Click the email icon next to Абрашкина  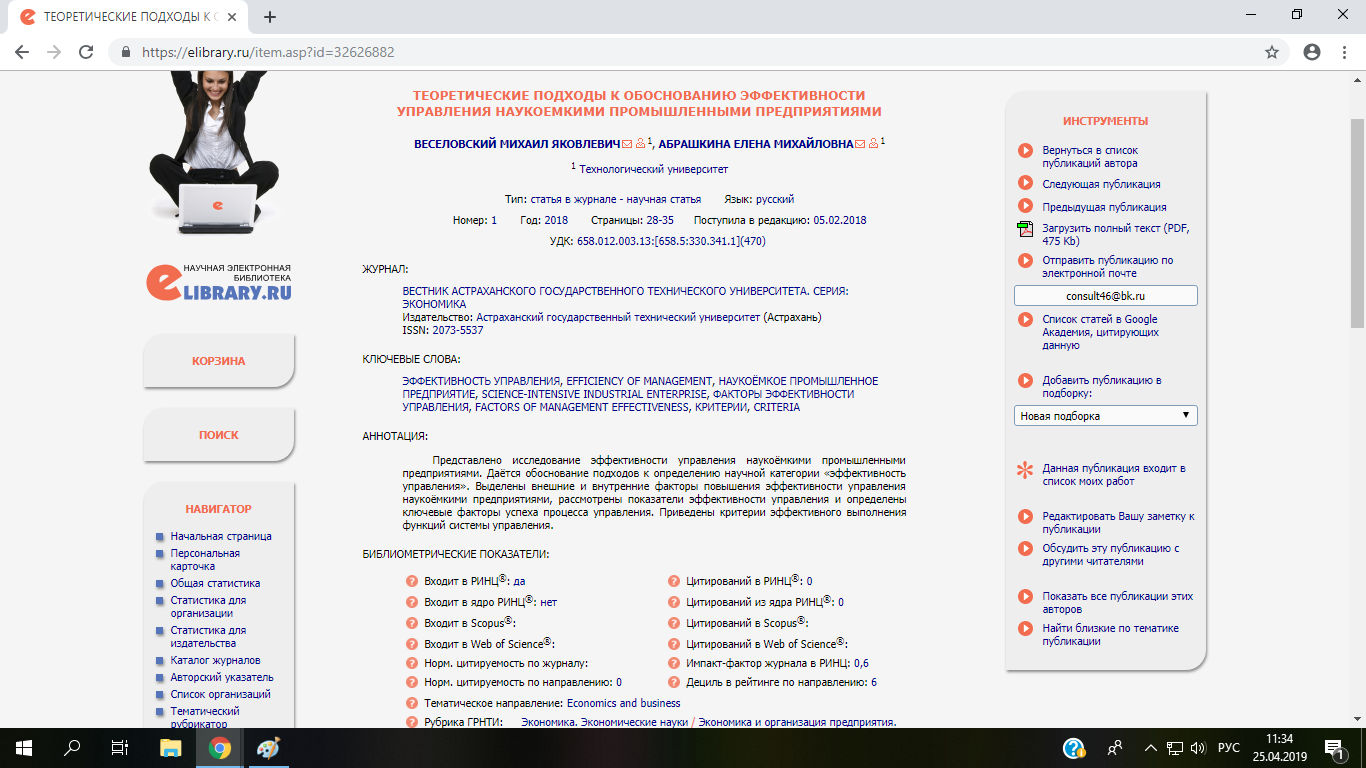pos(860,144)
